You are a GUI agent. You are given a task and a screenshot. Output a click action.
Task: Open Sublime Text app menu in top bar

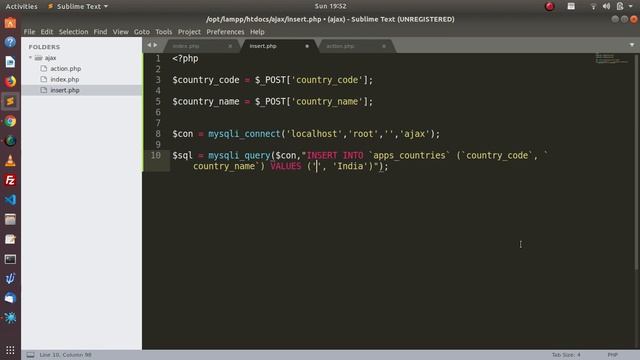pos(78,6)
